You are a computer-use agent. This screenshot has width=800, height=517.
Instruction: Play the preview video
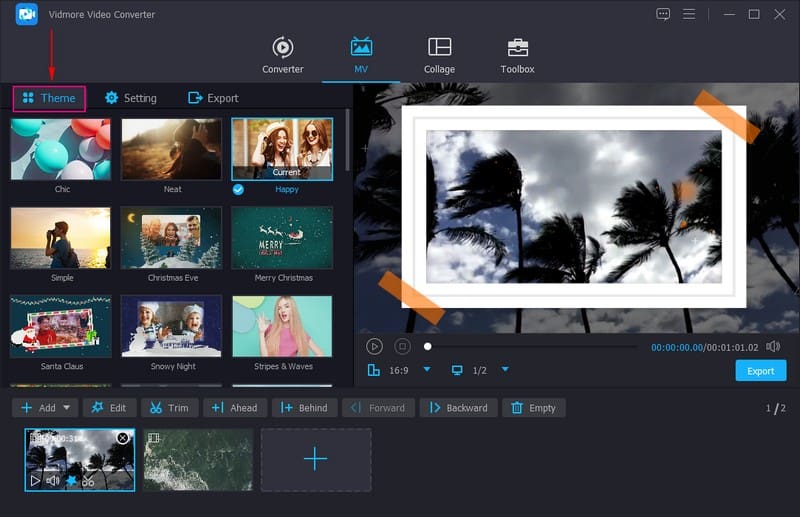(374, 346)
